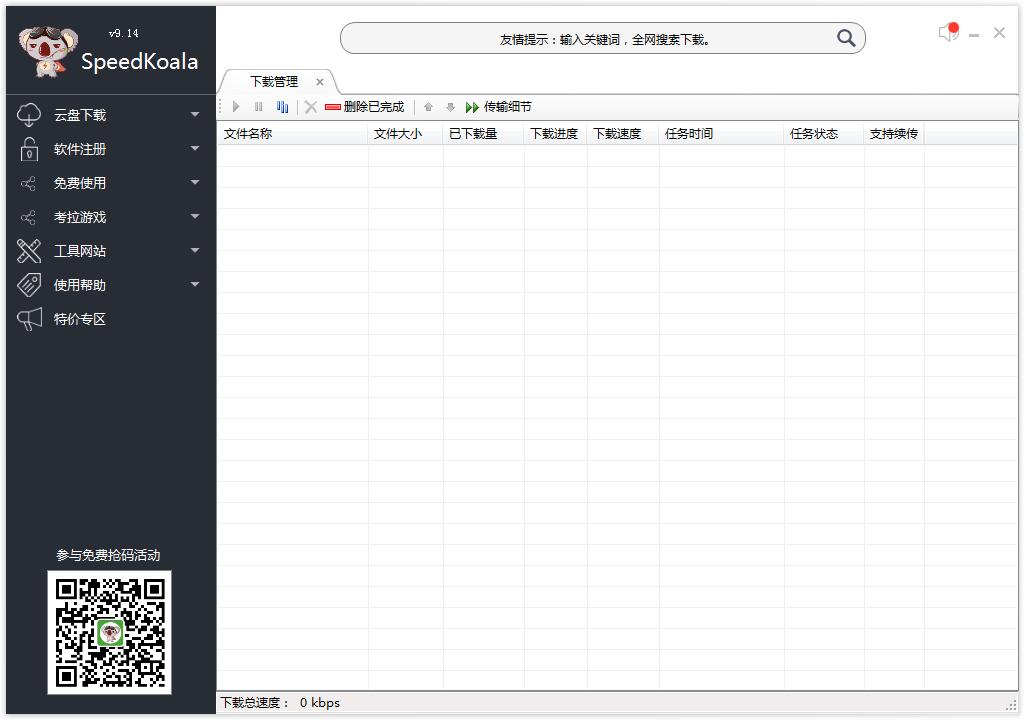Pause the current download task
This screenshot has height=720, width=1024.
click(257, 106)
